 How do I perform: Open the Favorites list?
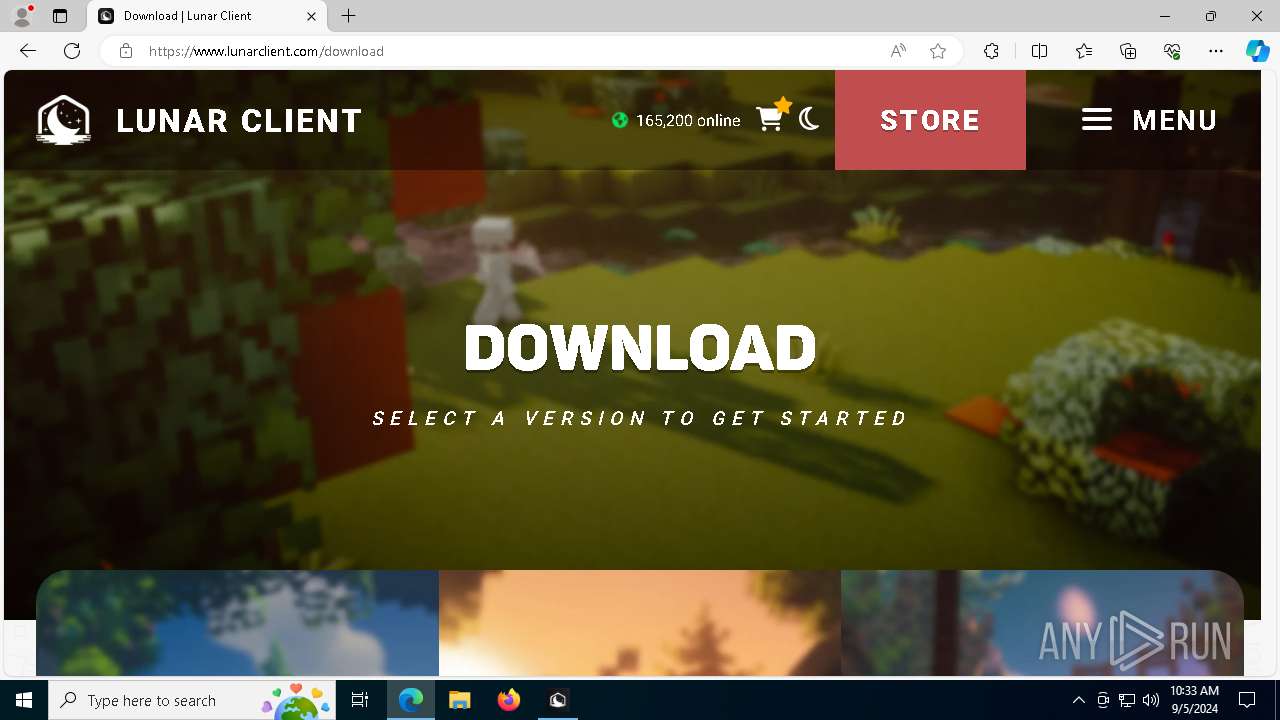tap(1084, 51)
